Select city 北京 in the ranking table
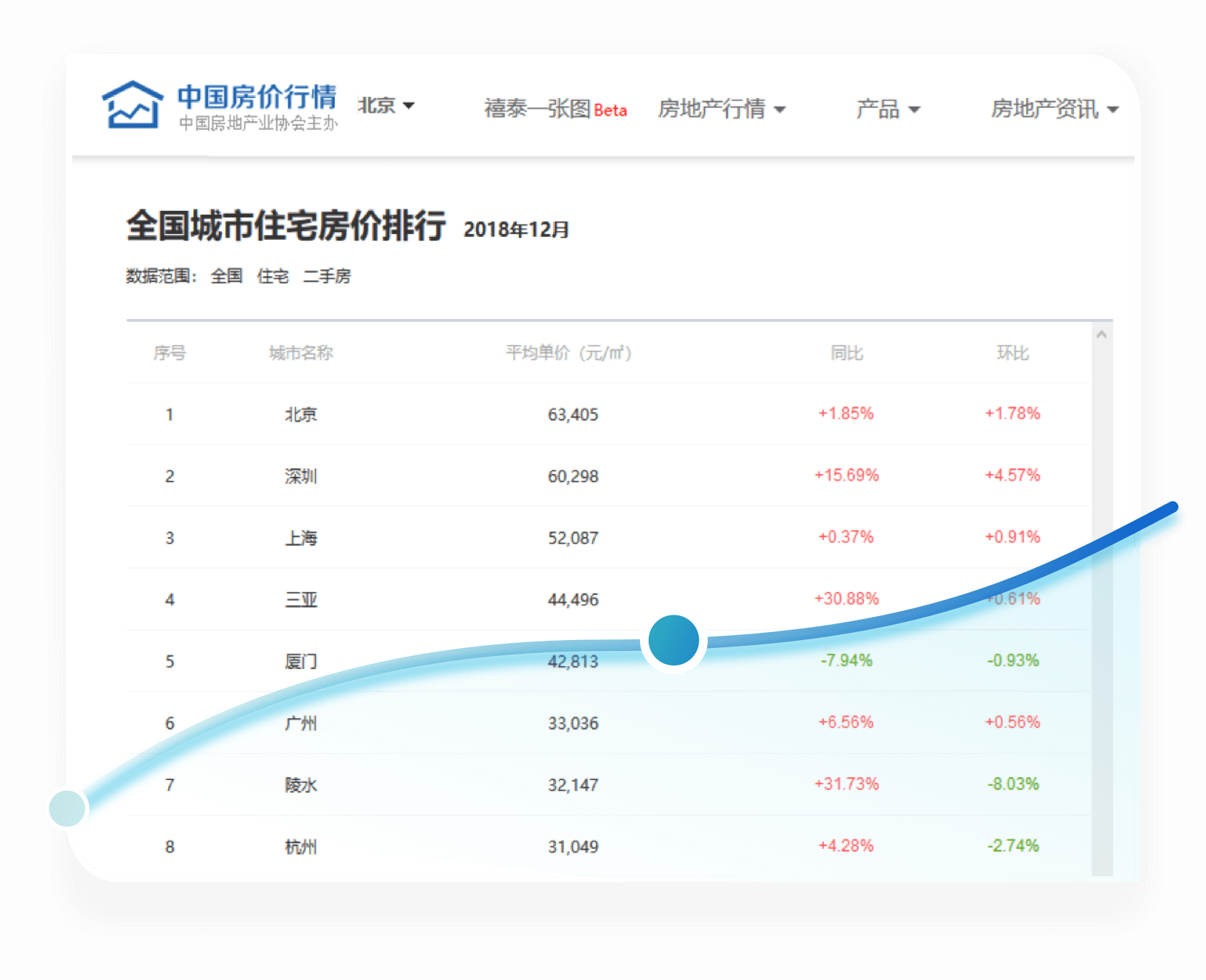1206x980 pixels. coord(301,415)
